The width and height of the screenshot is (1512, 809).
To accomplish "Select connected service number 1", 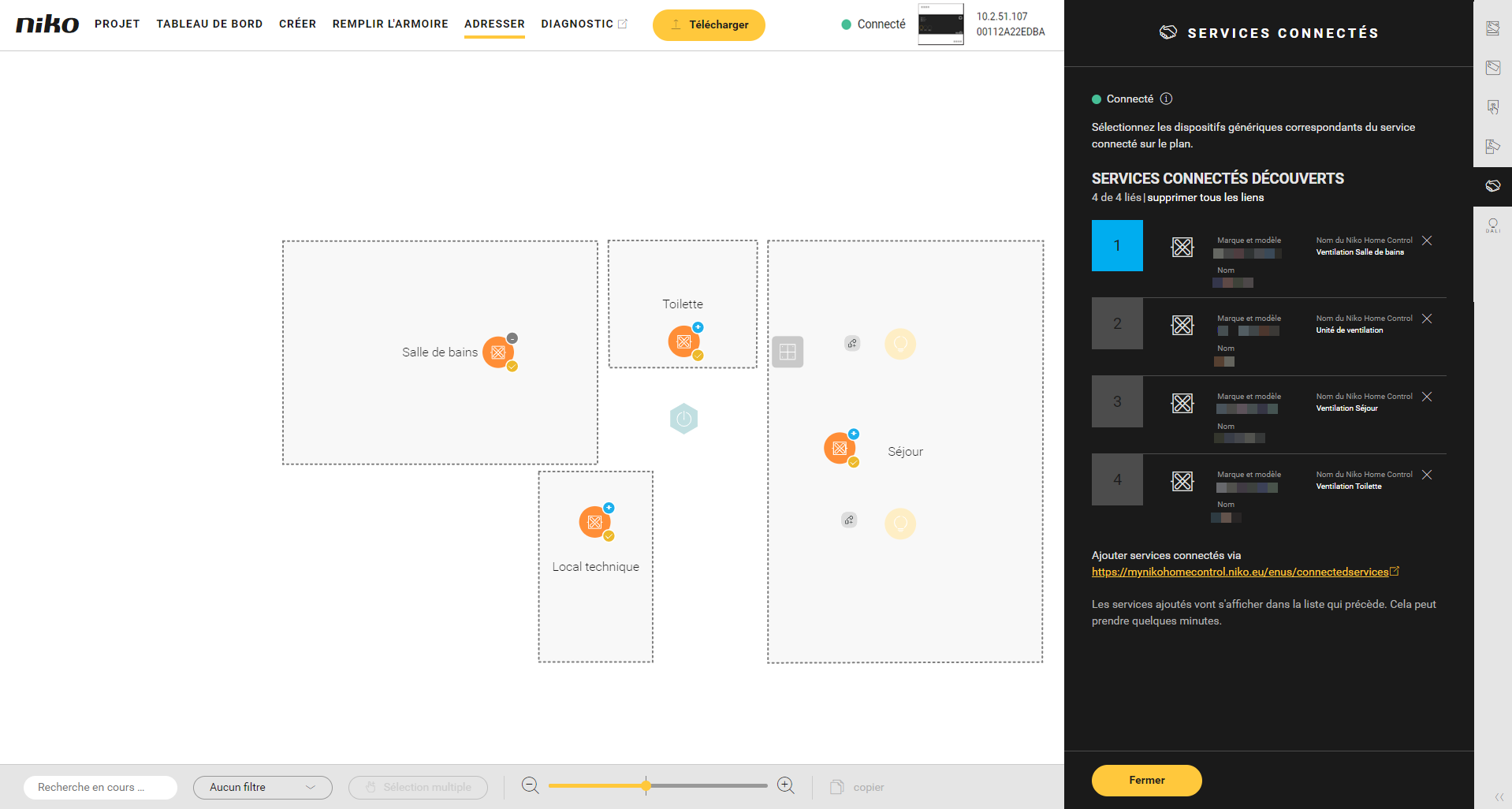I will click(x=1117, y=245).
